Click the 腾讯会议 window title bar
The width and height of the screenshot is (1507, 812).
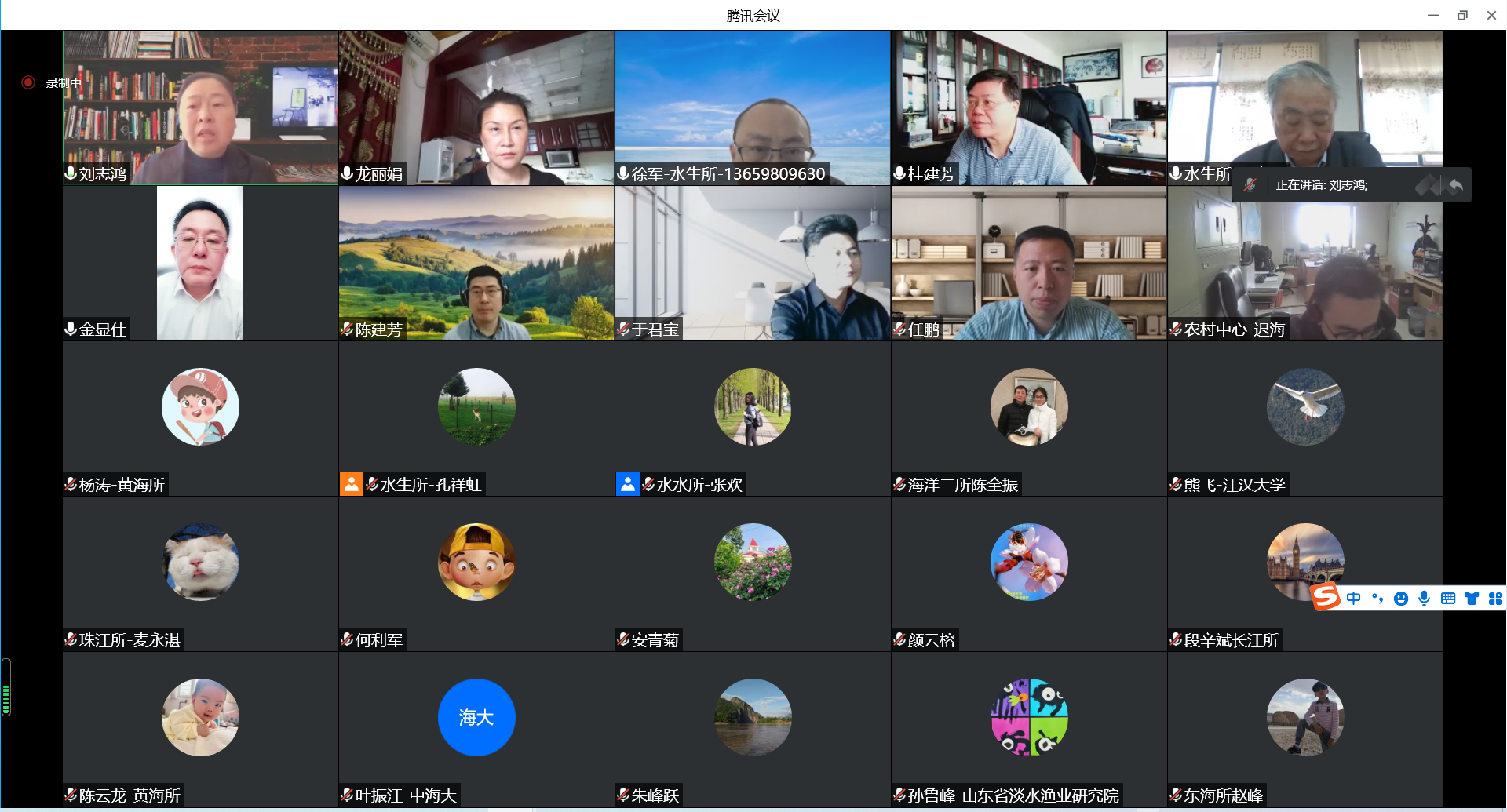753,16
